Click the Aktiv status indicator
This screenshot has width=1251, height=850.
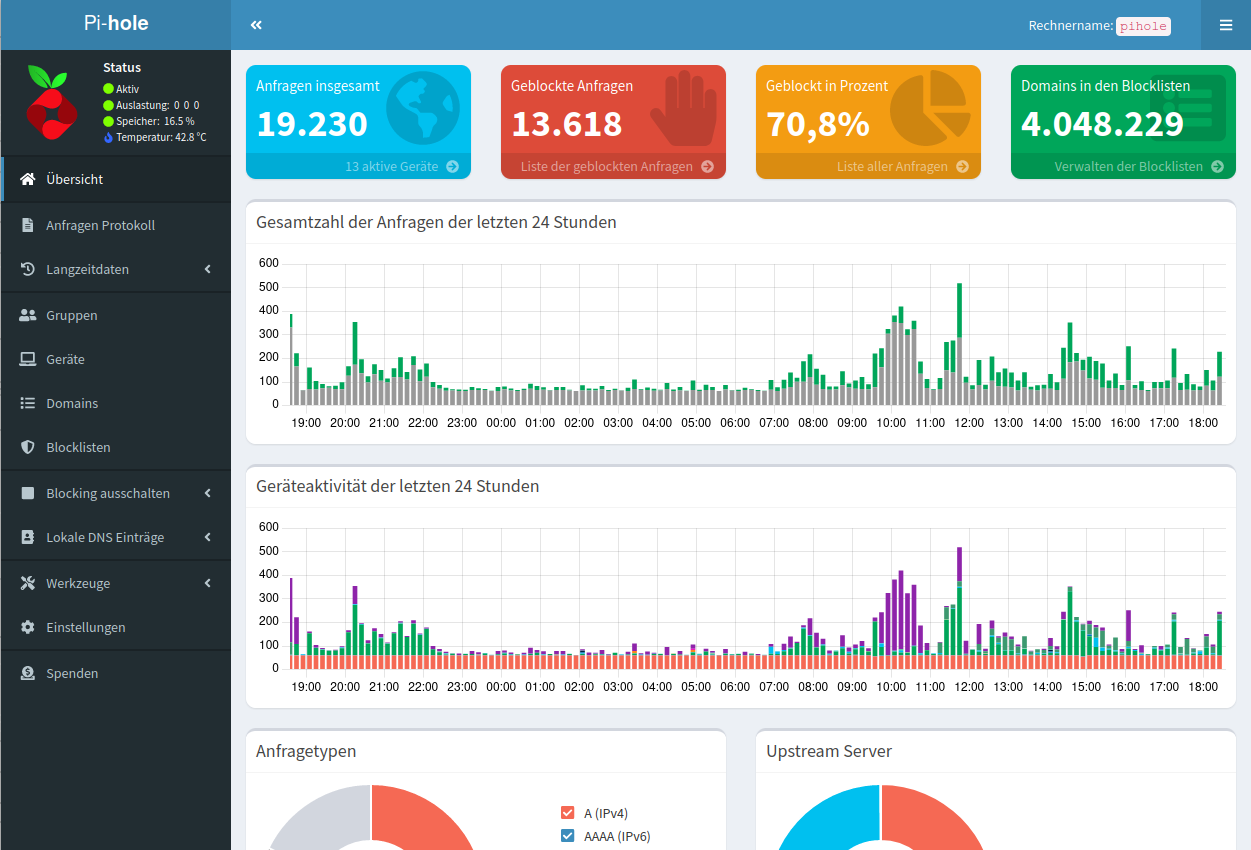coord(121,89)
